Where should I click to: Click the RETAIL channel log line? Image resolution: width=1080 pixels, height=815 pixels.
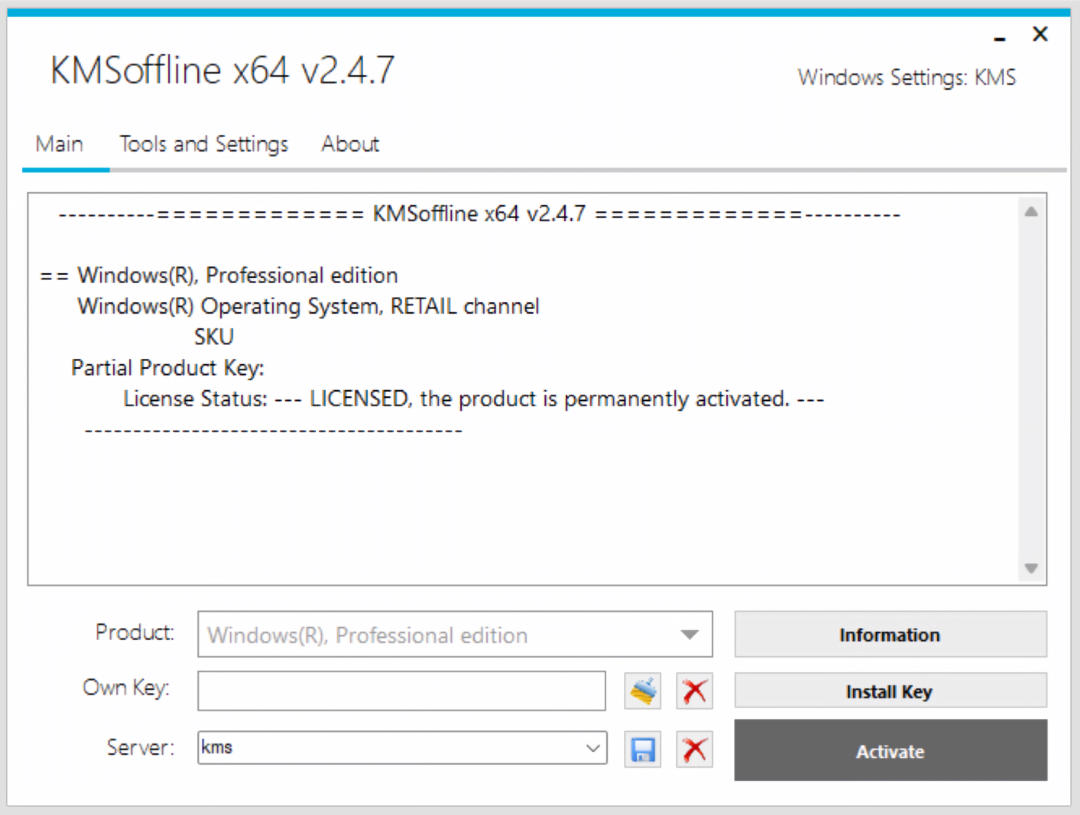click(308, 306)
